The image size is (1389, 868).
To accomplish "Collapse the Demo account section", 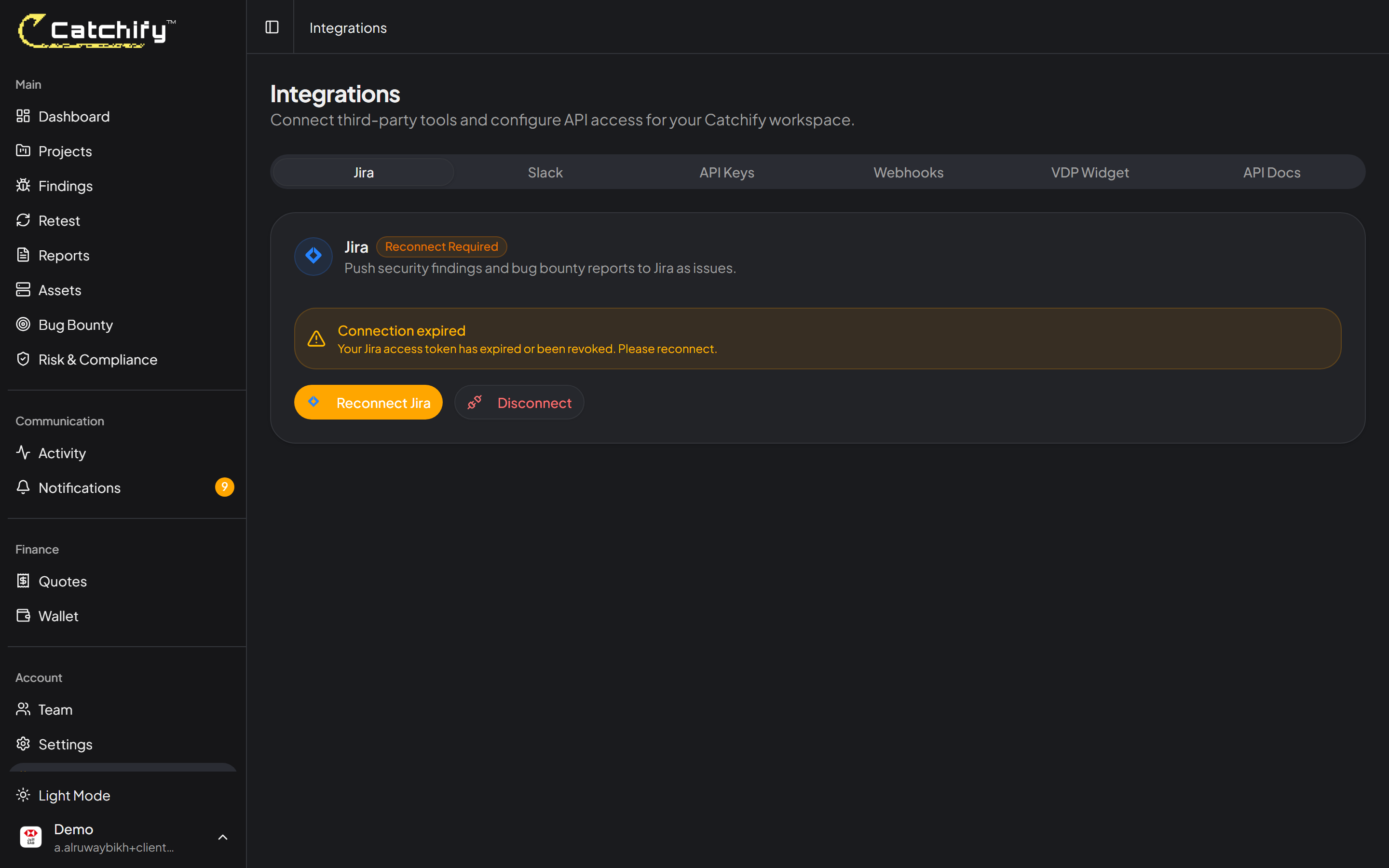I will pos(223,837).
